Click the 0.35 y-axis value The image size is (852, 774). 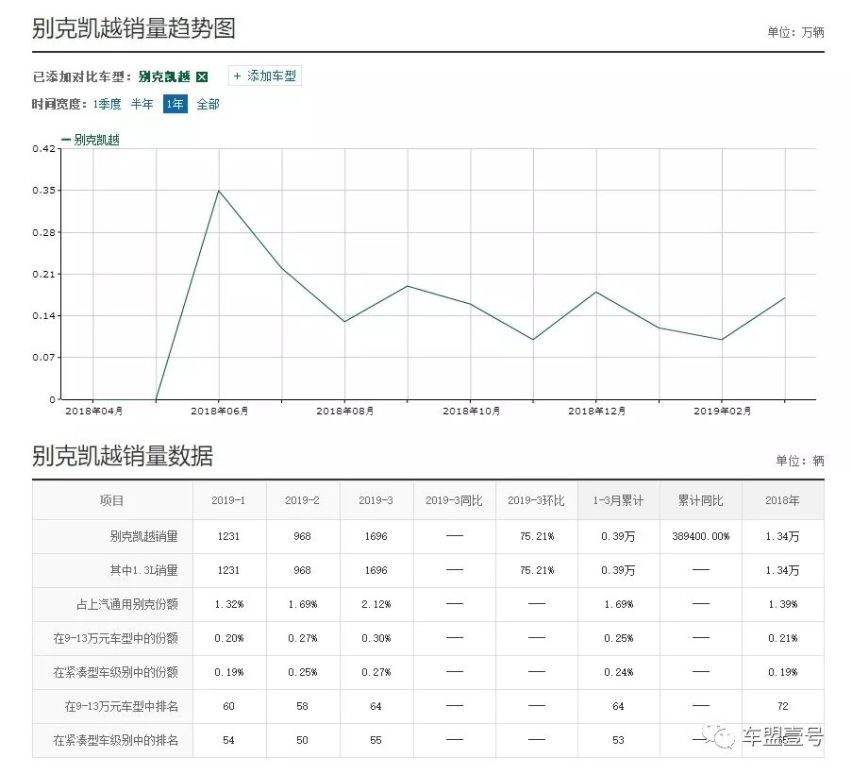coord(43,190)
